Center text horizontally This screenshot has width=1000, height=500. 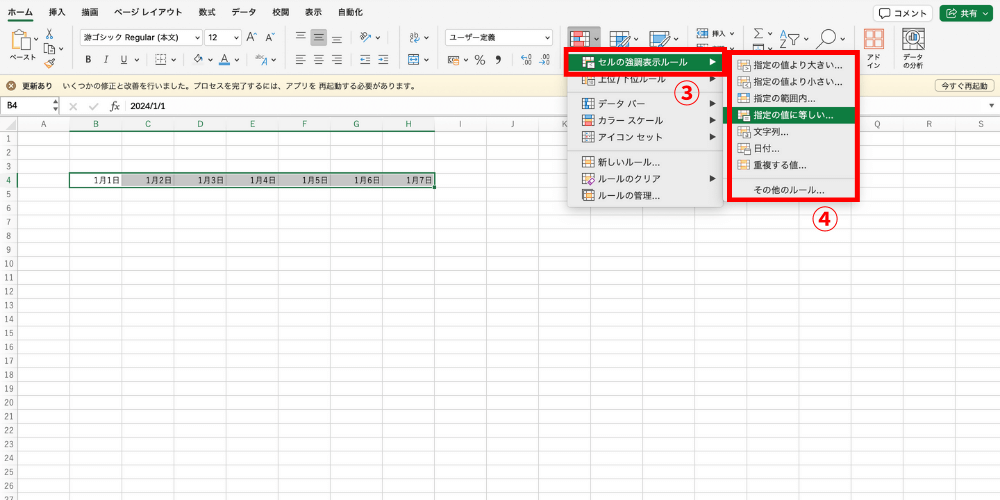pos(318,60)
